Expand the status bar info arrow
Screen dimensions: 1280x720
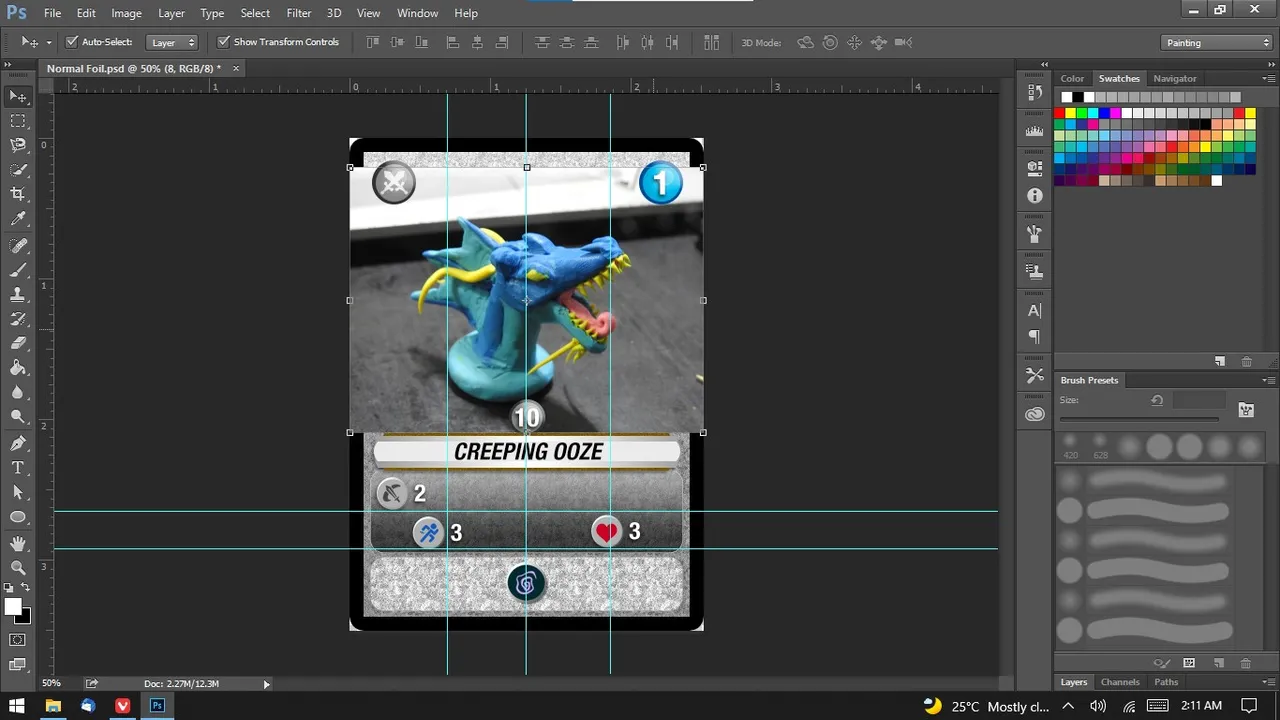coord(266,684)
